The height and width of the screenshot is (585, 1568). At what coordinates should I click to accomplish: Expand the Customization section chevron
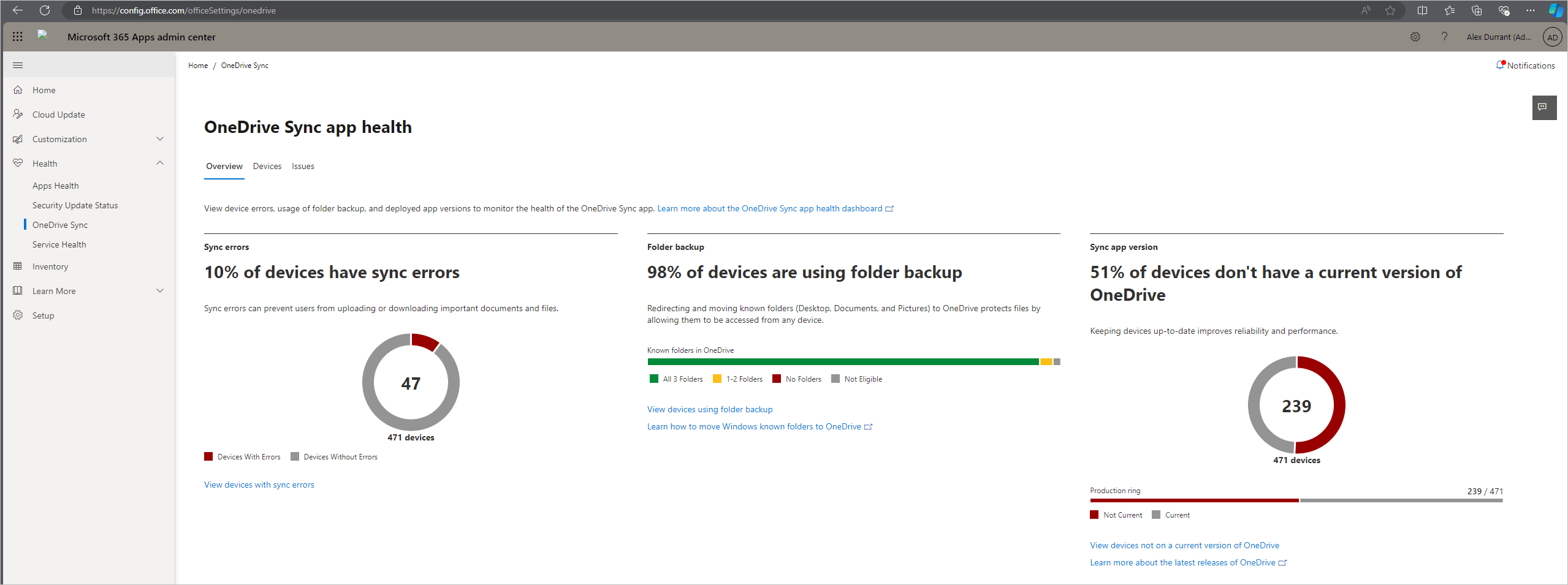[160, 139]
